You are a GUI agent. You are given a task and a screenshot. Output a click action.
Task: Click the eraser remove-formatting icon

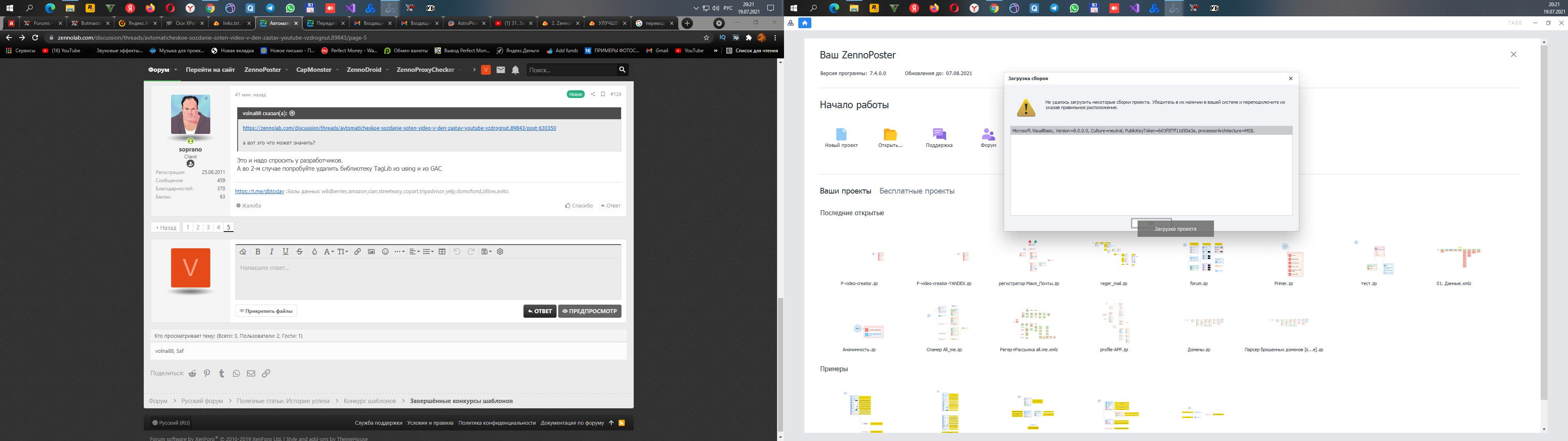[x=243, y=252]
